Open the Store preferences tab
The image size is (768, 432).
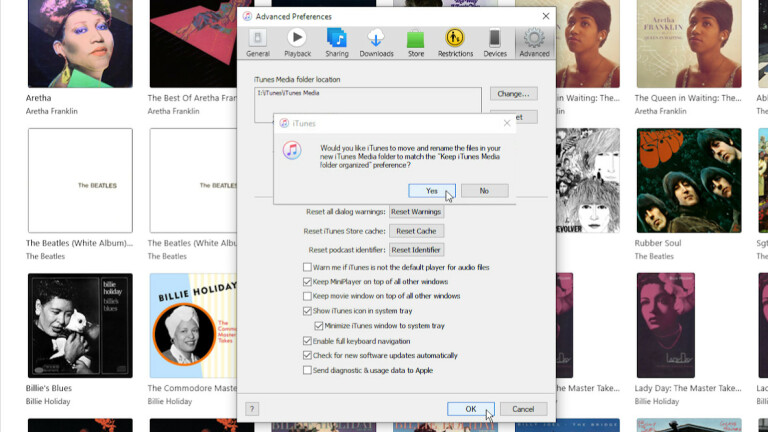pos(416,43)
